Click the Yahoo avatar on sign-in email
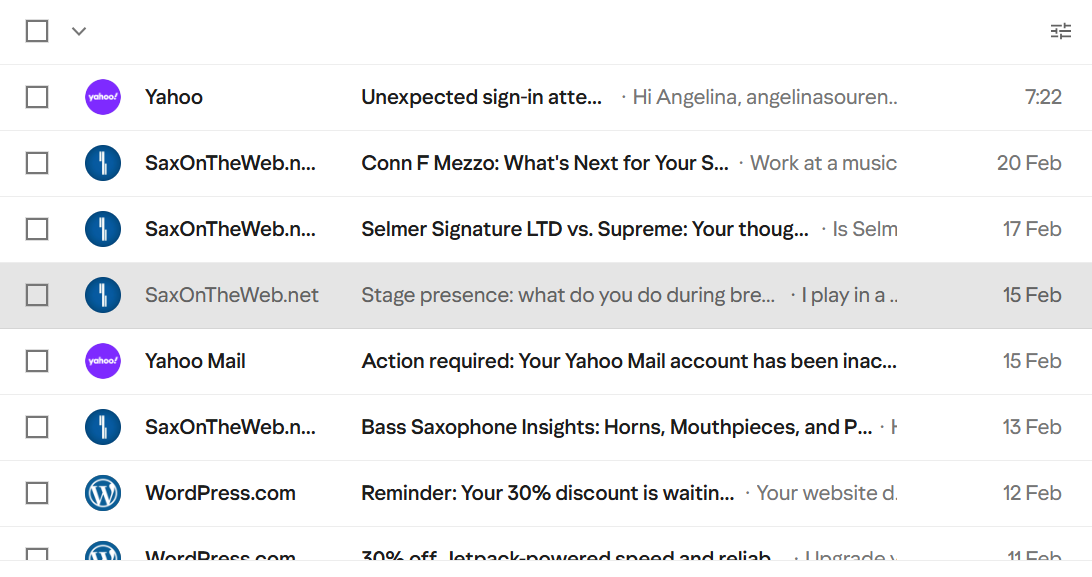The width and height of the screenshot is (1092, 577). [103, 97]
